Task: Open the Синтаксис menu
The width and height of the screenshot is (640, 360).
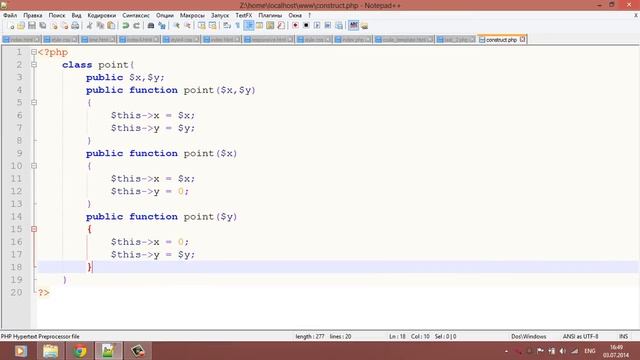Action: 136,15
